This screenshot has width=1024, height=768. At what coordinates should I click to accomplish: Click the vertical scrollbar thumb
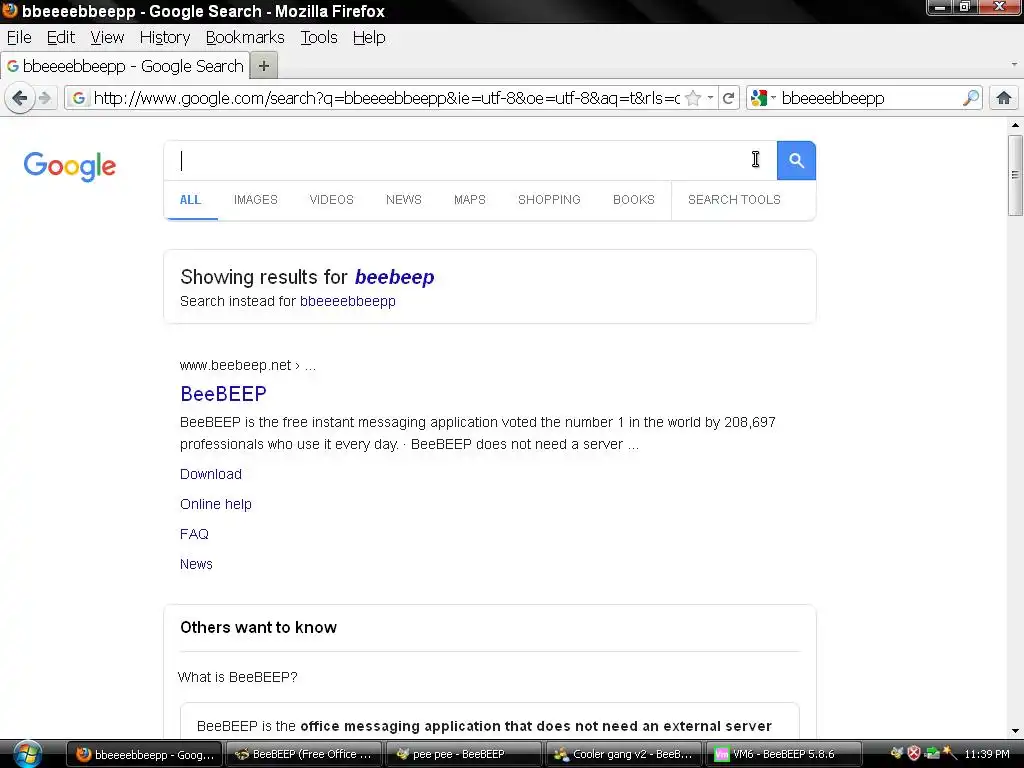coord(1015,175)
